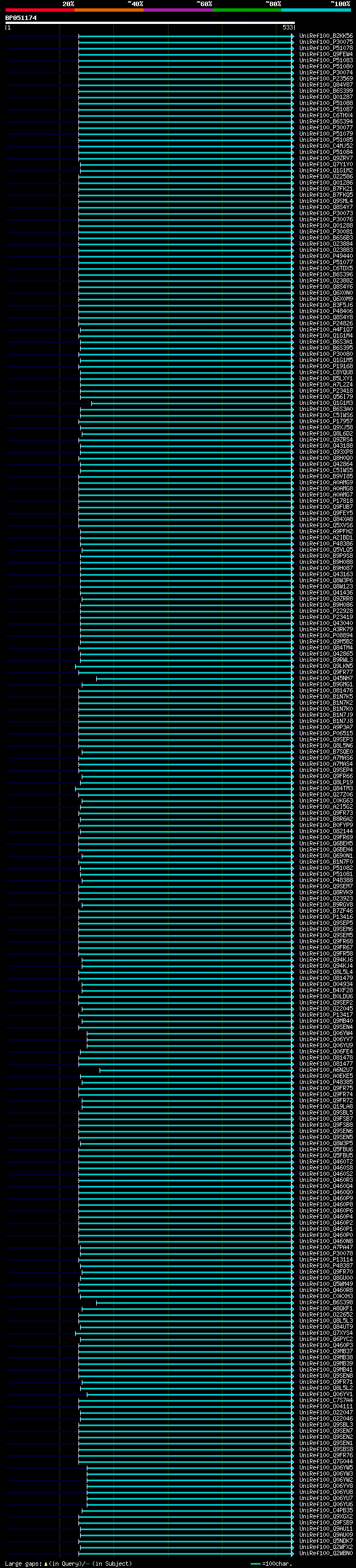Click the alignment bar for UniRef100_Q45NH7

[x=195, y=678]
